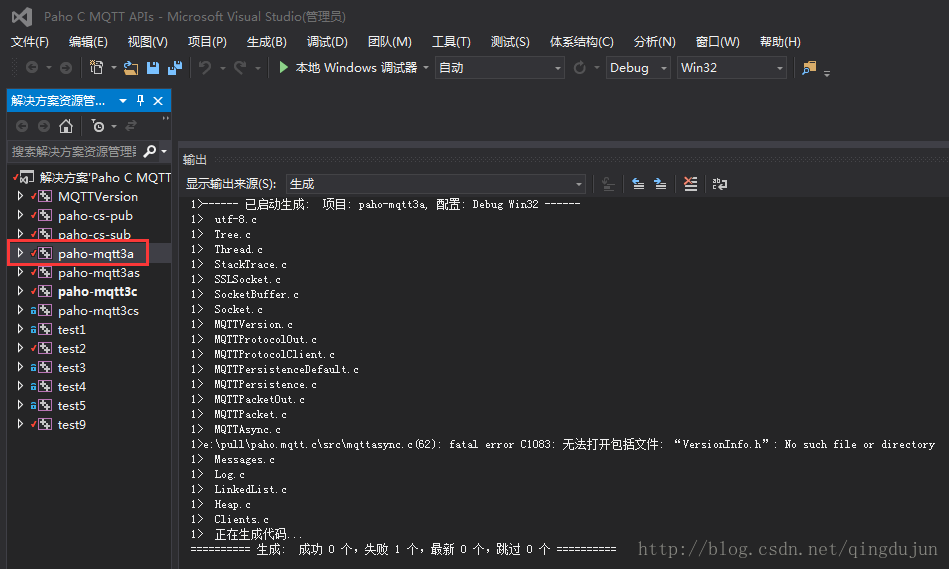
Task: Close the Solution Explorer panel
Action: click(x=158, y=100)
